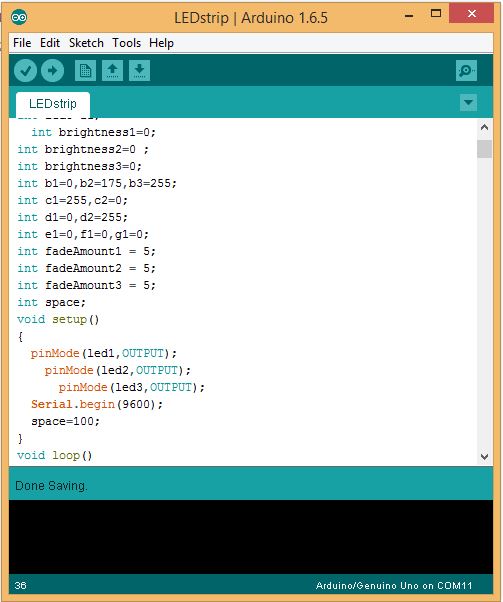Screen dimensions: 503x602
Task: Click the line 'int fadeAmount3 = 5;'
Action: tap(86, 285)
